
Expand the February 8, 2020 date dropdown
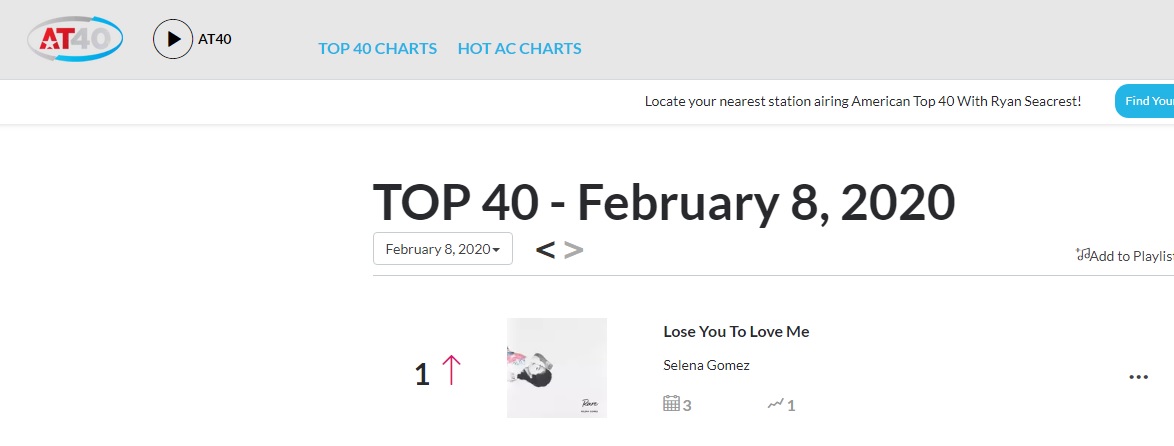pos(442,249)
